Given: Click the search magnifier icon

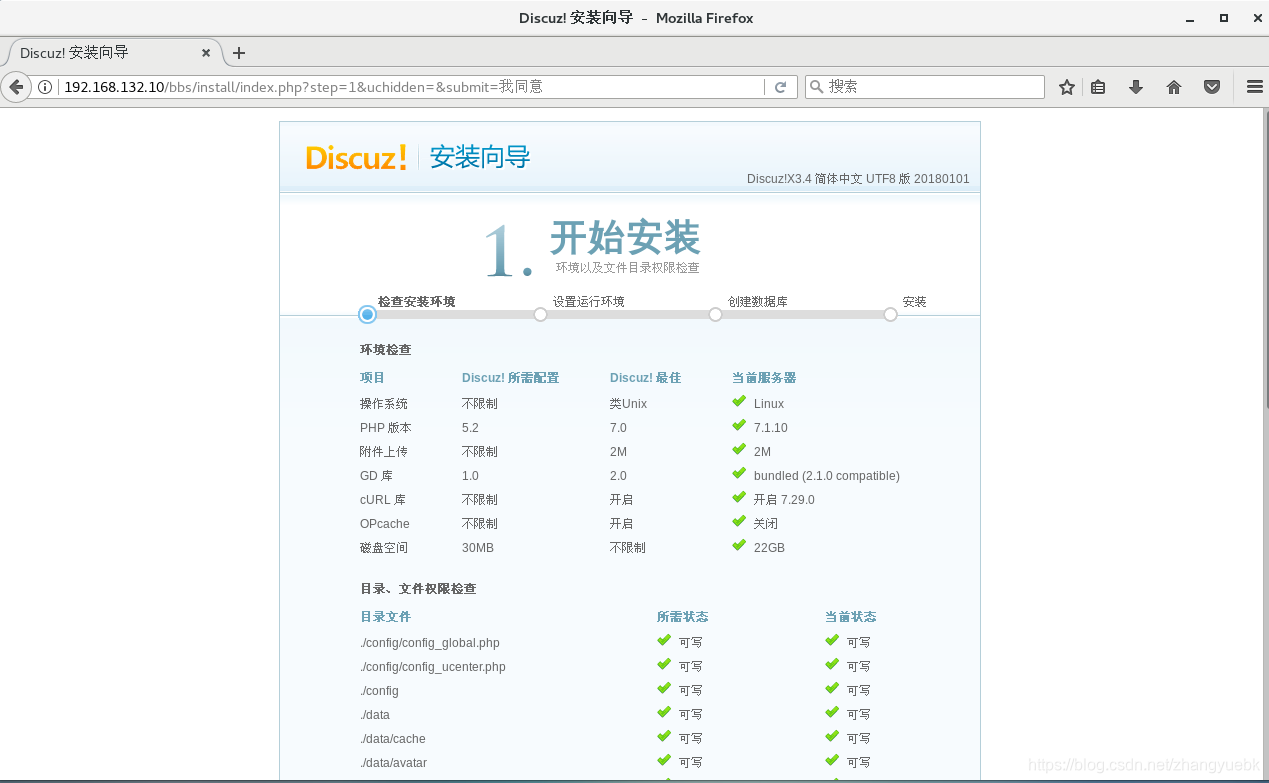Looking at the screenshot, I should [x=817, y=87].
